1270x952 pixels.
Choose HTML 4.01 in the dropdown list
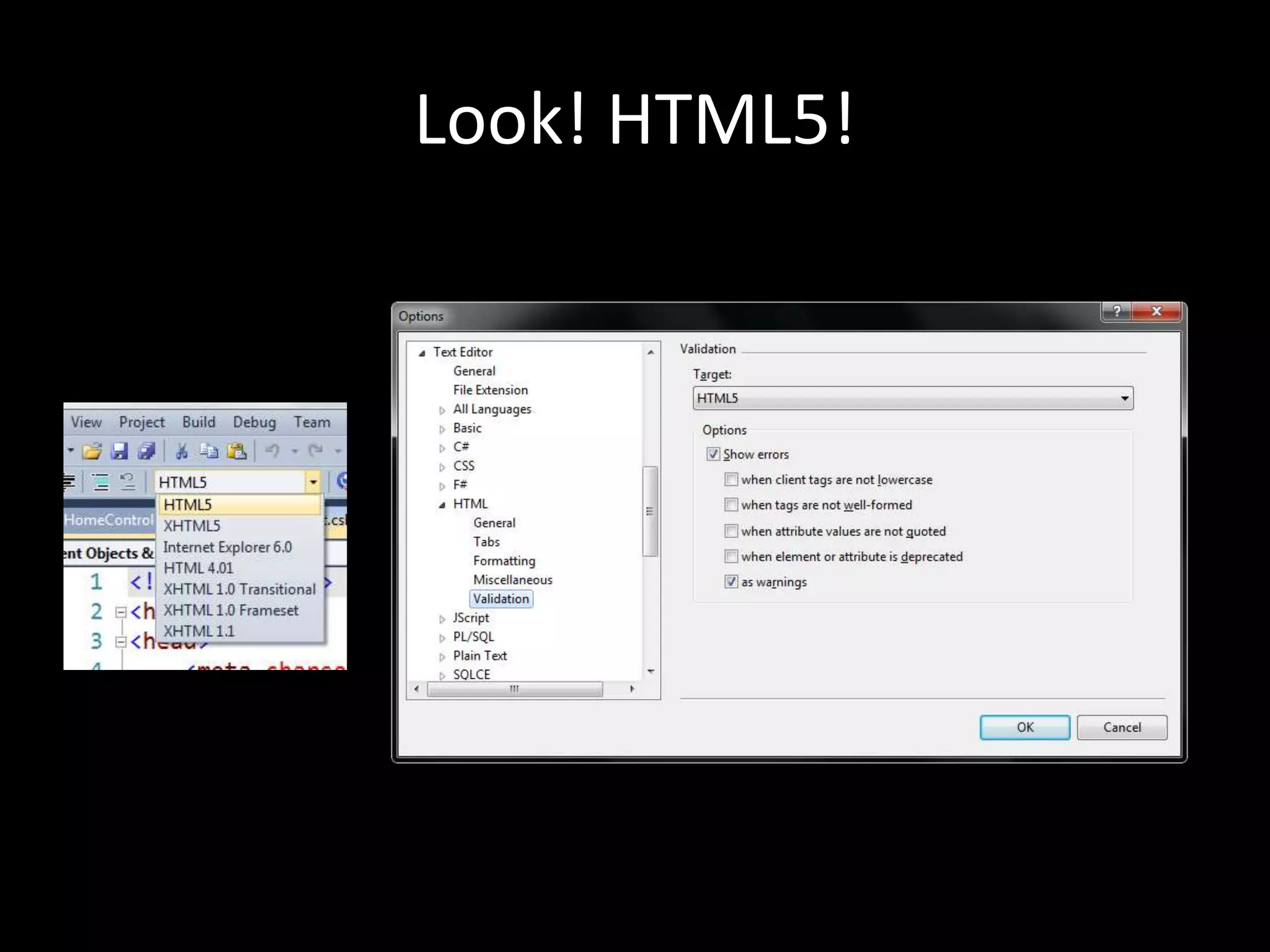[x=241, y=568]
